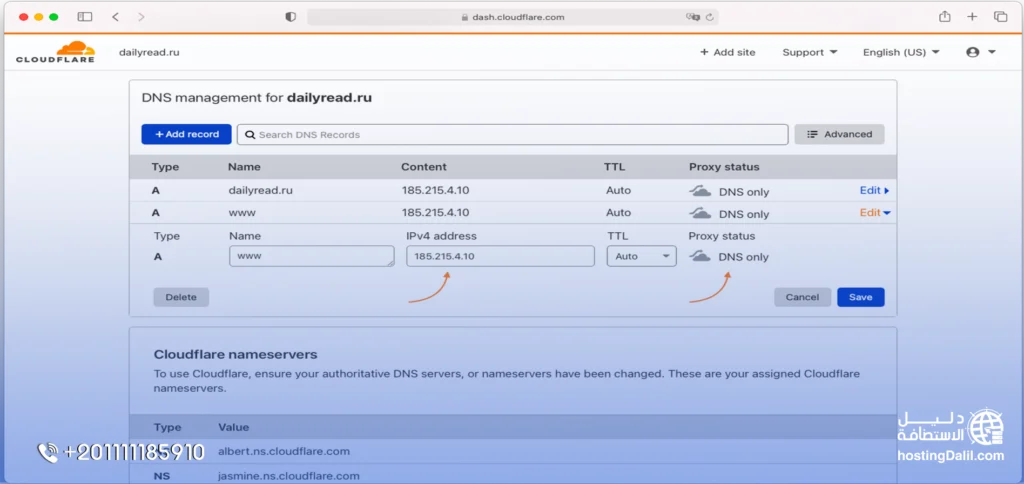Show the tab overview icon

tap(1000, 17)
